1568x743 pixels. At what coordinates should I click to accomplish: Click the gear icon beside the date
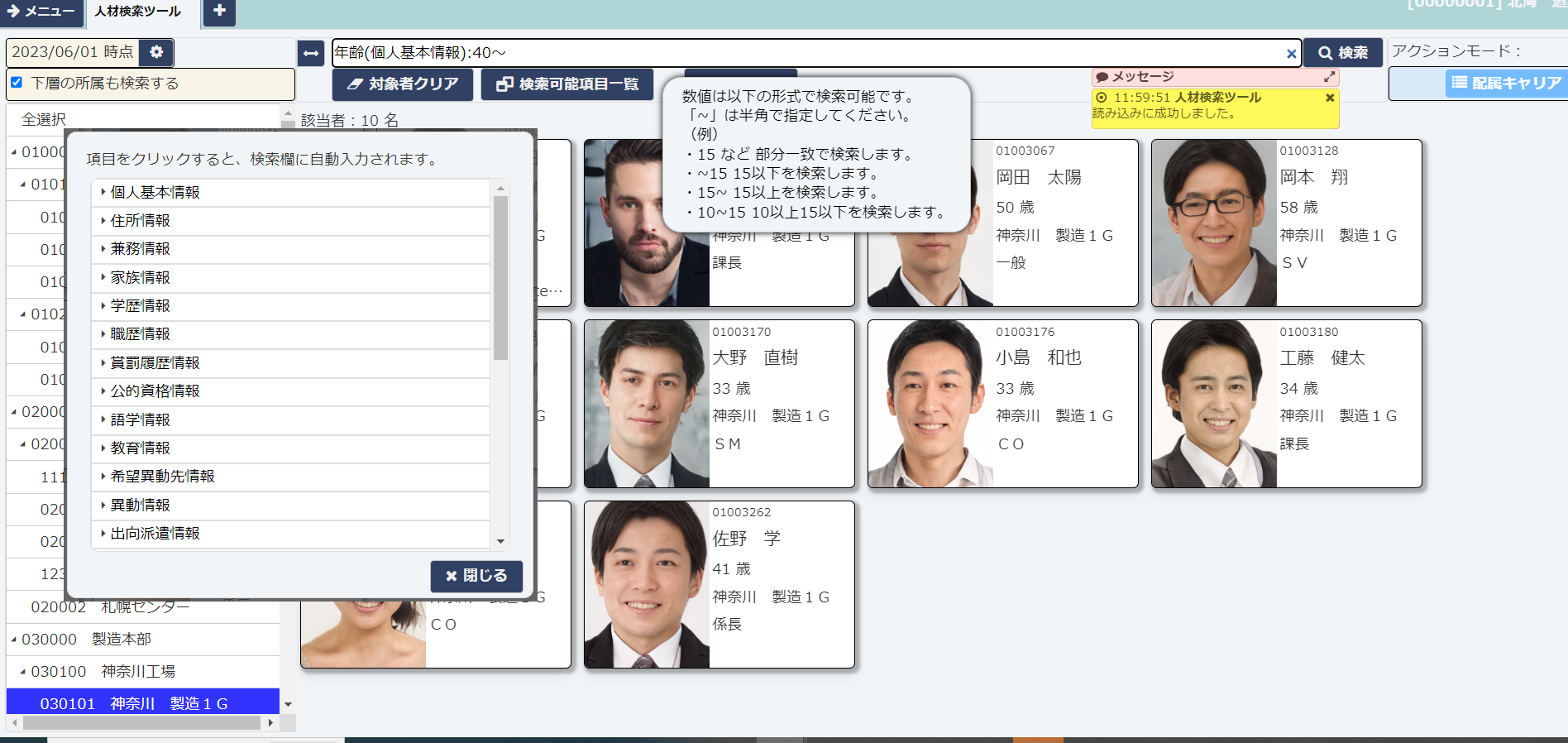pyautogui.click(x=156, y=52)
